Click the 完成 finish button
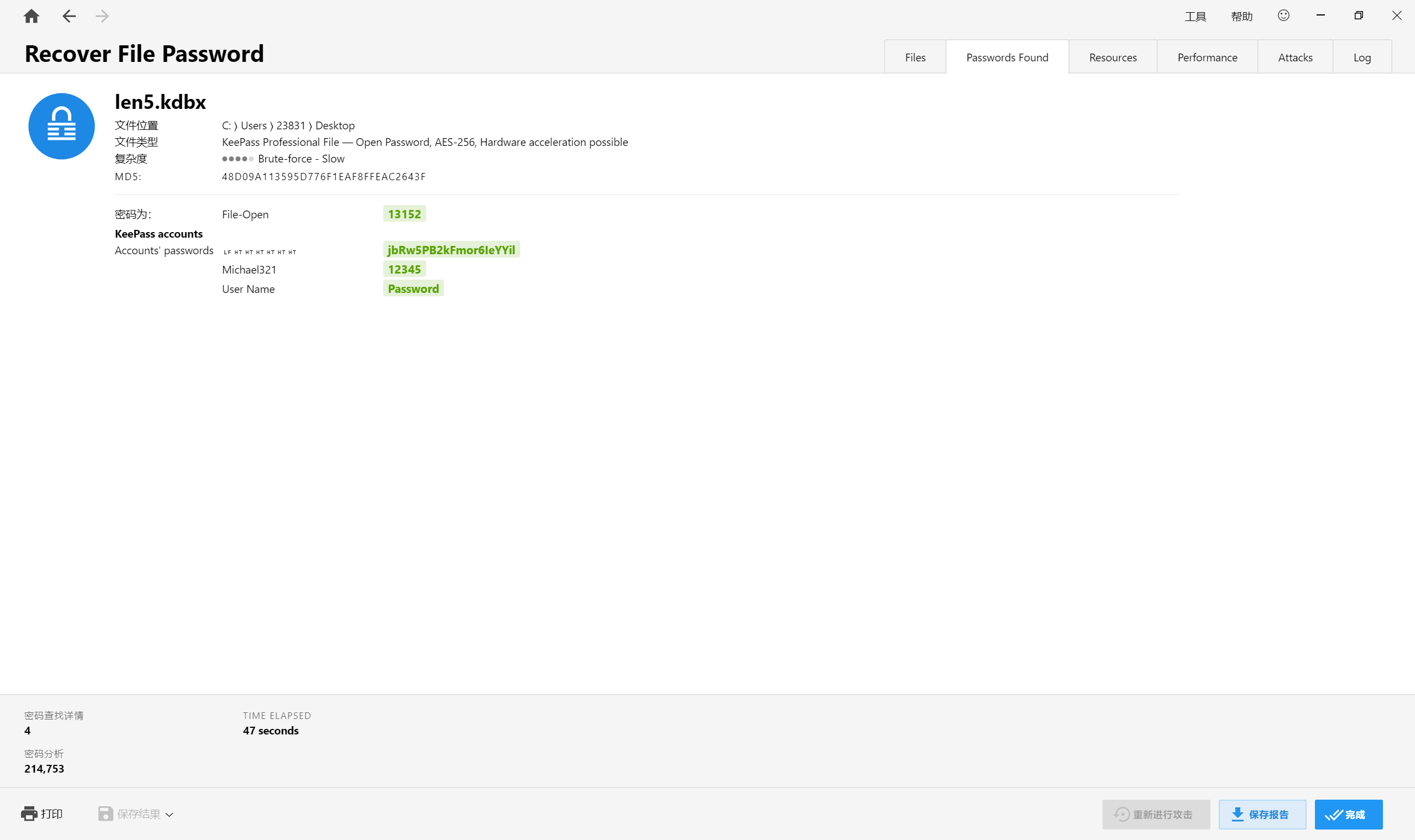Image resolution: width=1415 pixels, height=840 pixels. (x=1348, y=815)
